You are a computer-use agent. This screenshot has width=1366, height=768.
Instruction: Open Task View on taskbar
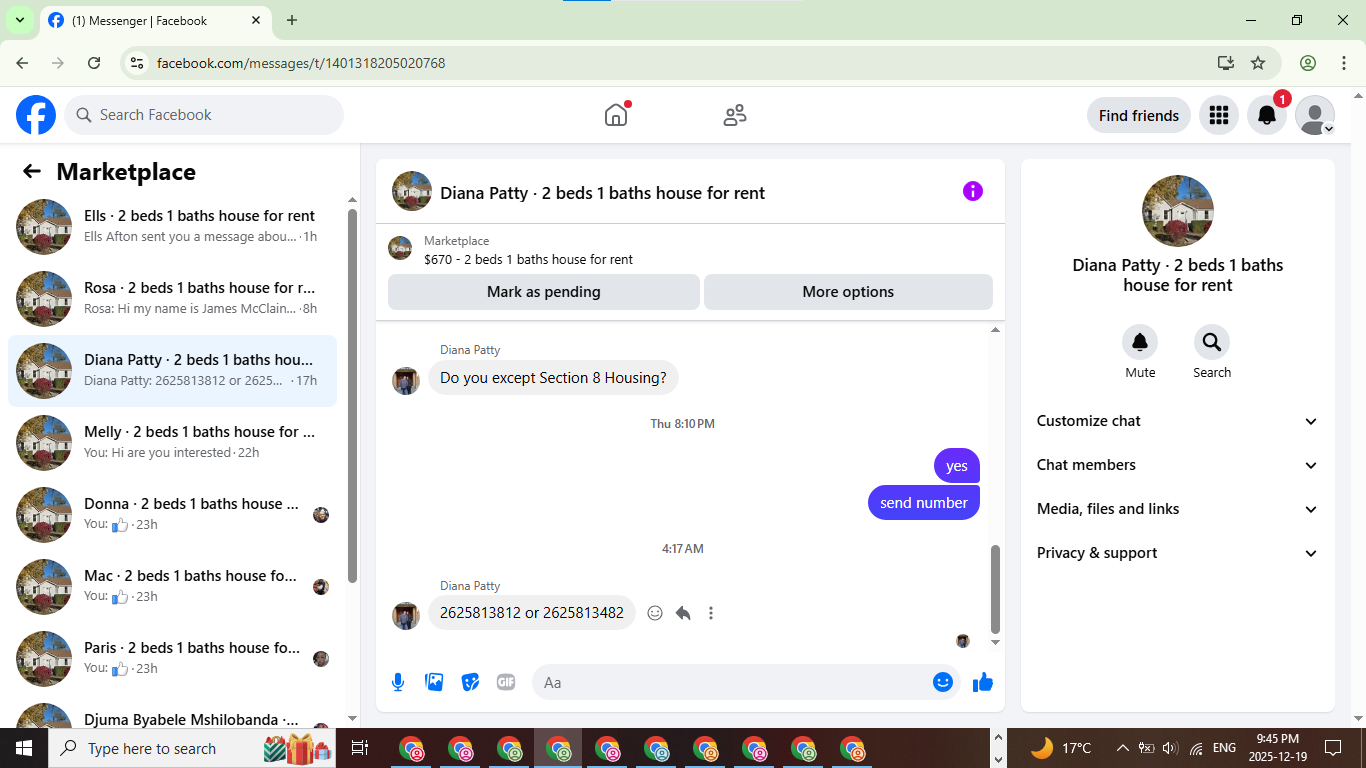[x=360, y=748]
